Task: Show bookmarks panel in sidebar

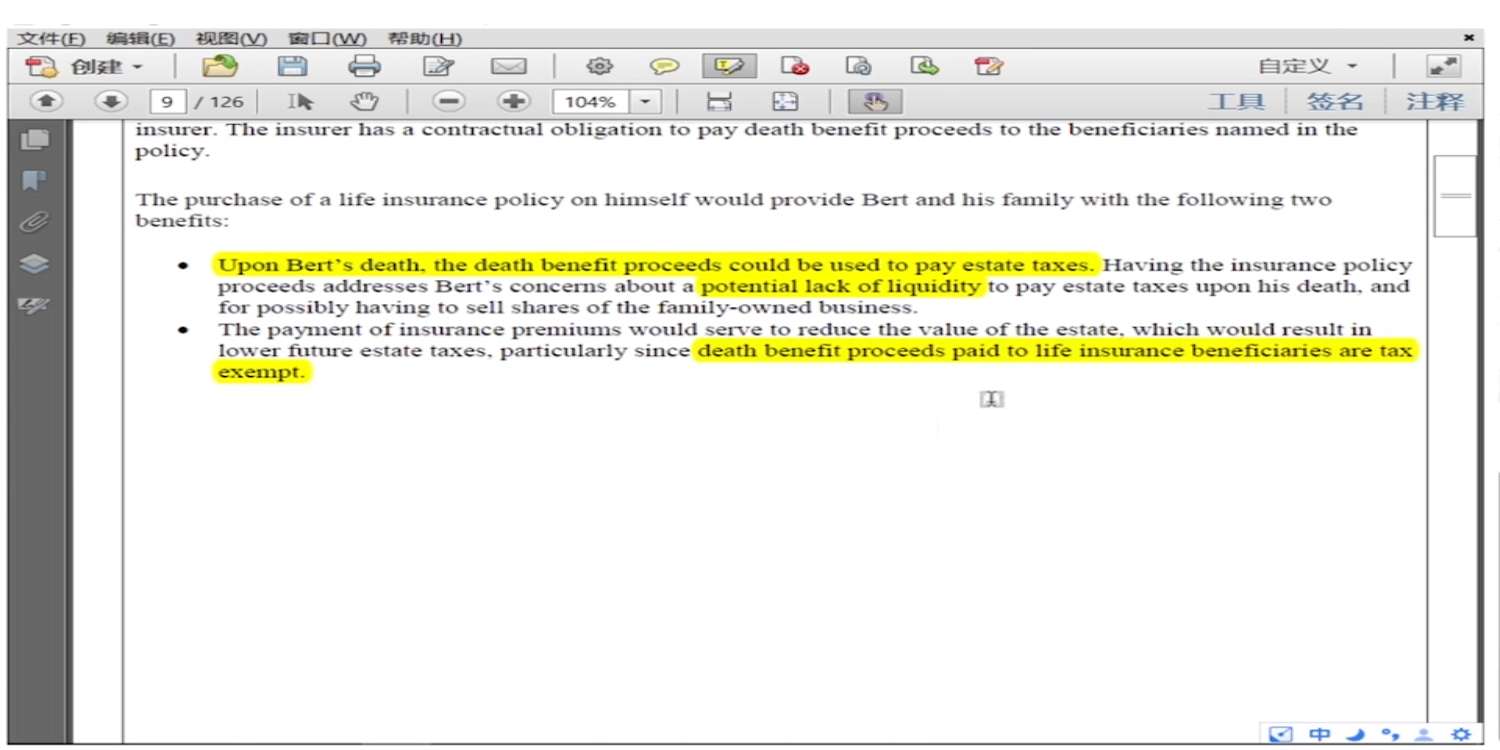Action: click(x=35, y=181)
